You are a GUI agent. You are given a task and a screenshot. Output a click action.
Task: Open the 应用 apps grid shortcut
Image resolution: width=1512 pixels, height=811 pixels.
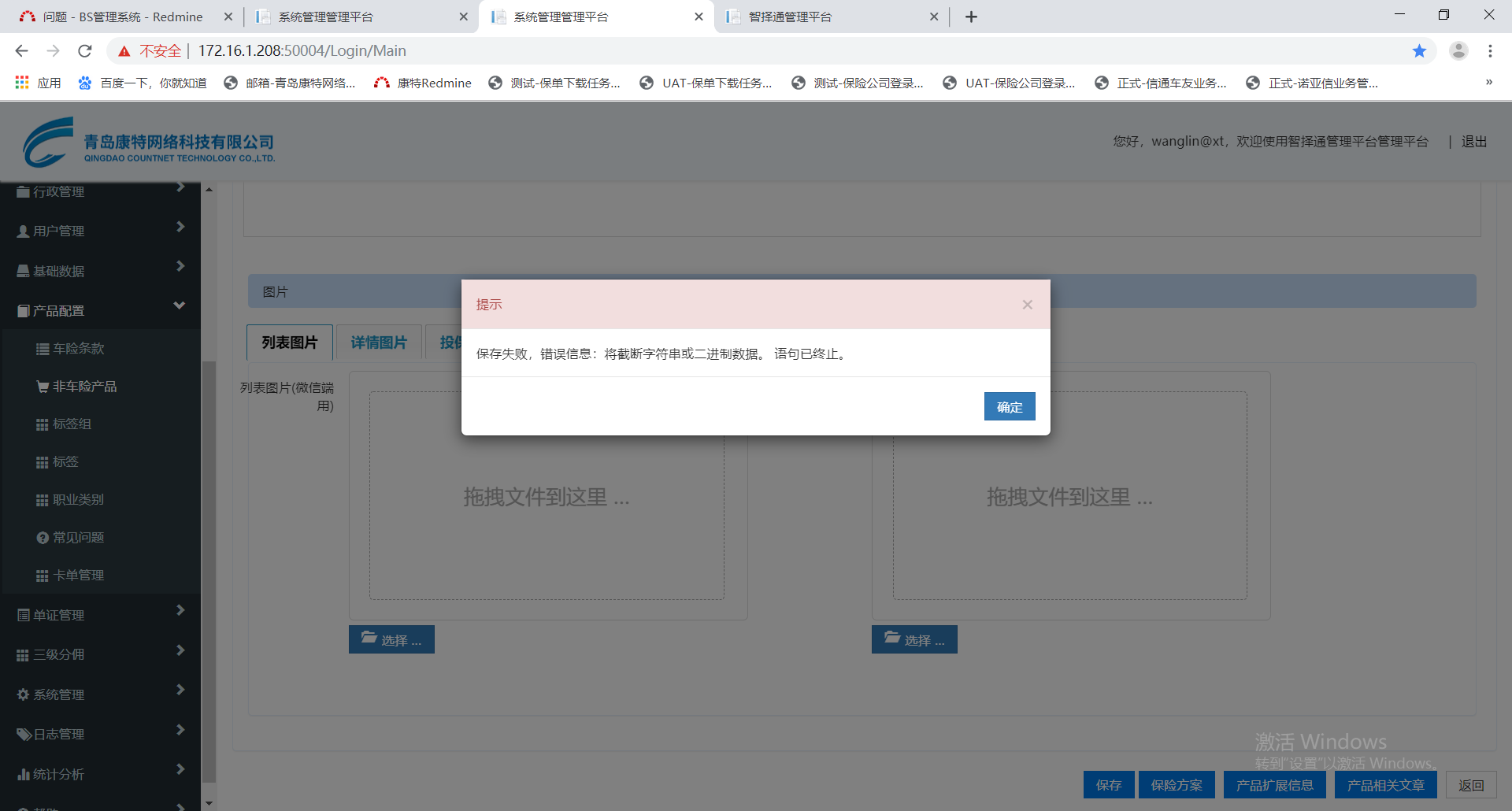tap(38, 83)
